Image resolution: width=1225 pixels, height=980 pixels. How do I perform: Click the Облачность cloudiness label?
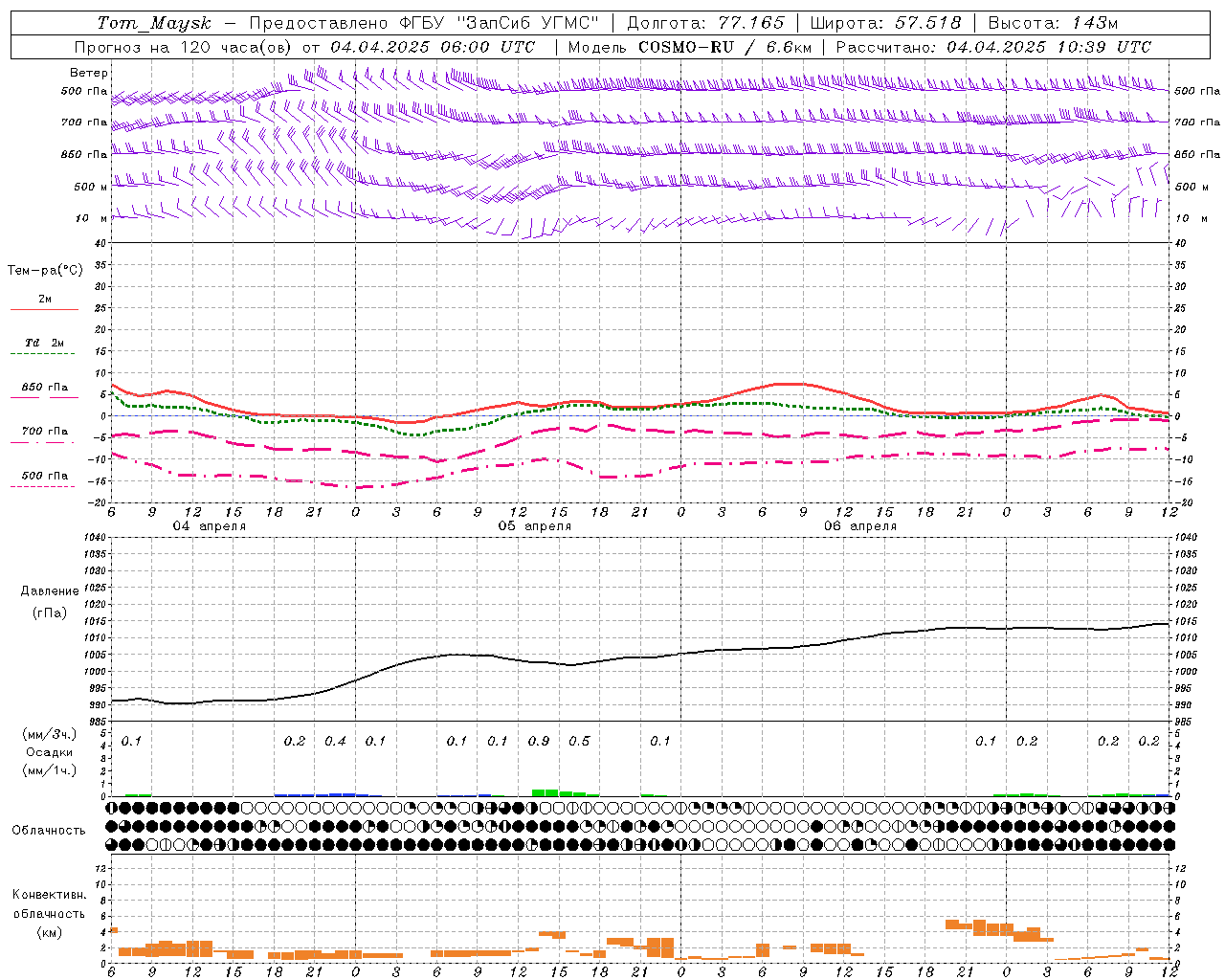pos(49,831)
